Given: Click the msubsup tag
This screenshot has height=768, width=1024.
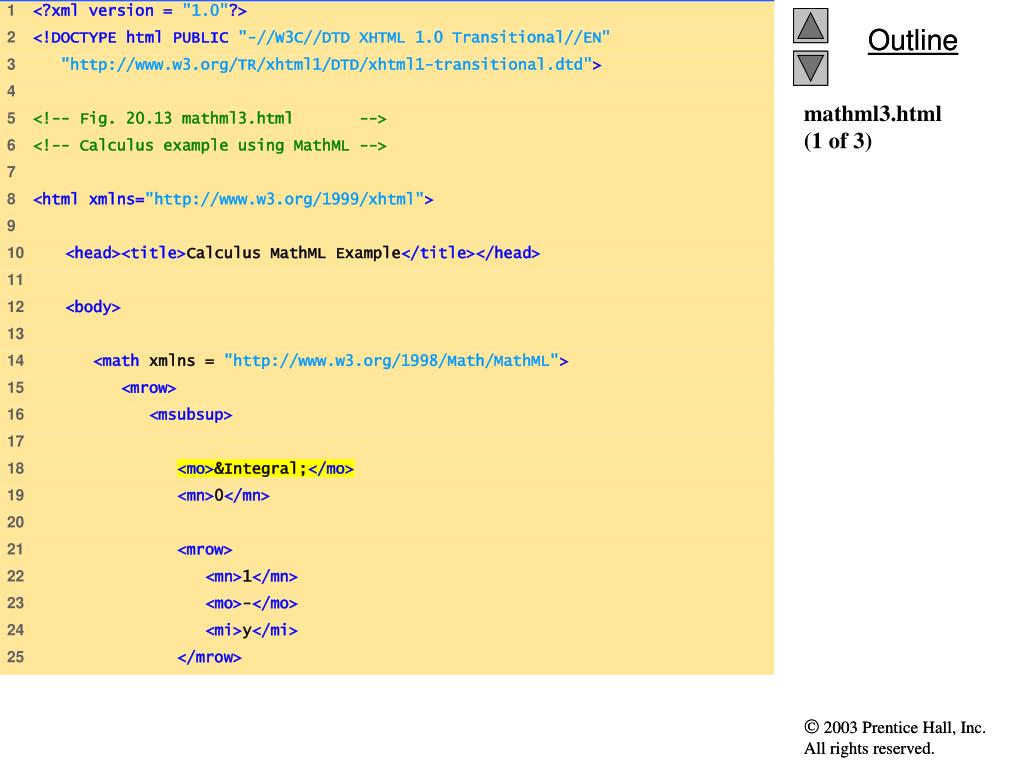Looking at the screenshot, I should pos(191,415).
